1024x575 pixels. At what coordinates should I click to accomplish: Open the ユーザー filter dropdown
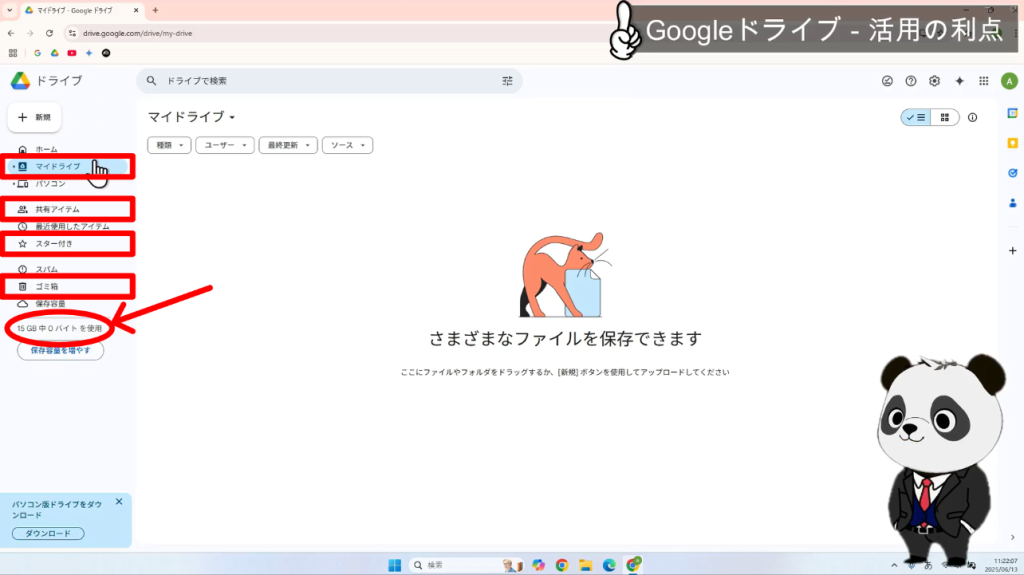[x=225, y=145]
